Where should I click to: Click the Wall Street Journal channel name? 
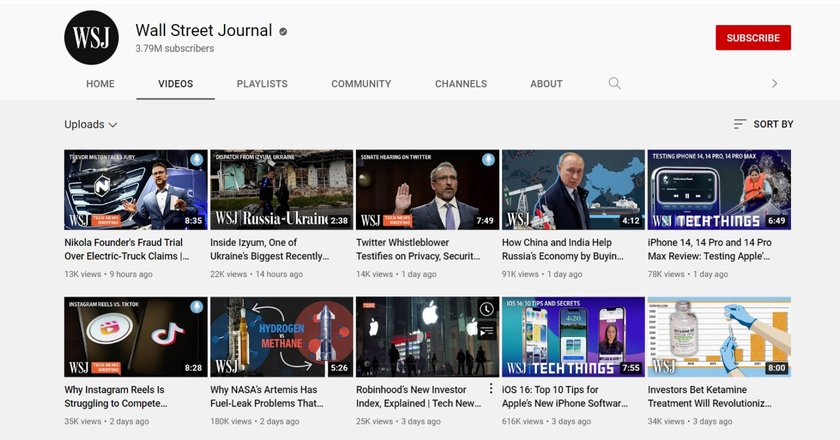pyautogui.click(x=204, y=31)
